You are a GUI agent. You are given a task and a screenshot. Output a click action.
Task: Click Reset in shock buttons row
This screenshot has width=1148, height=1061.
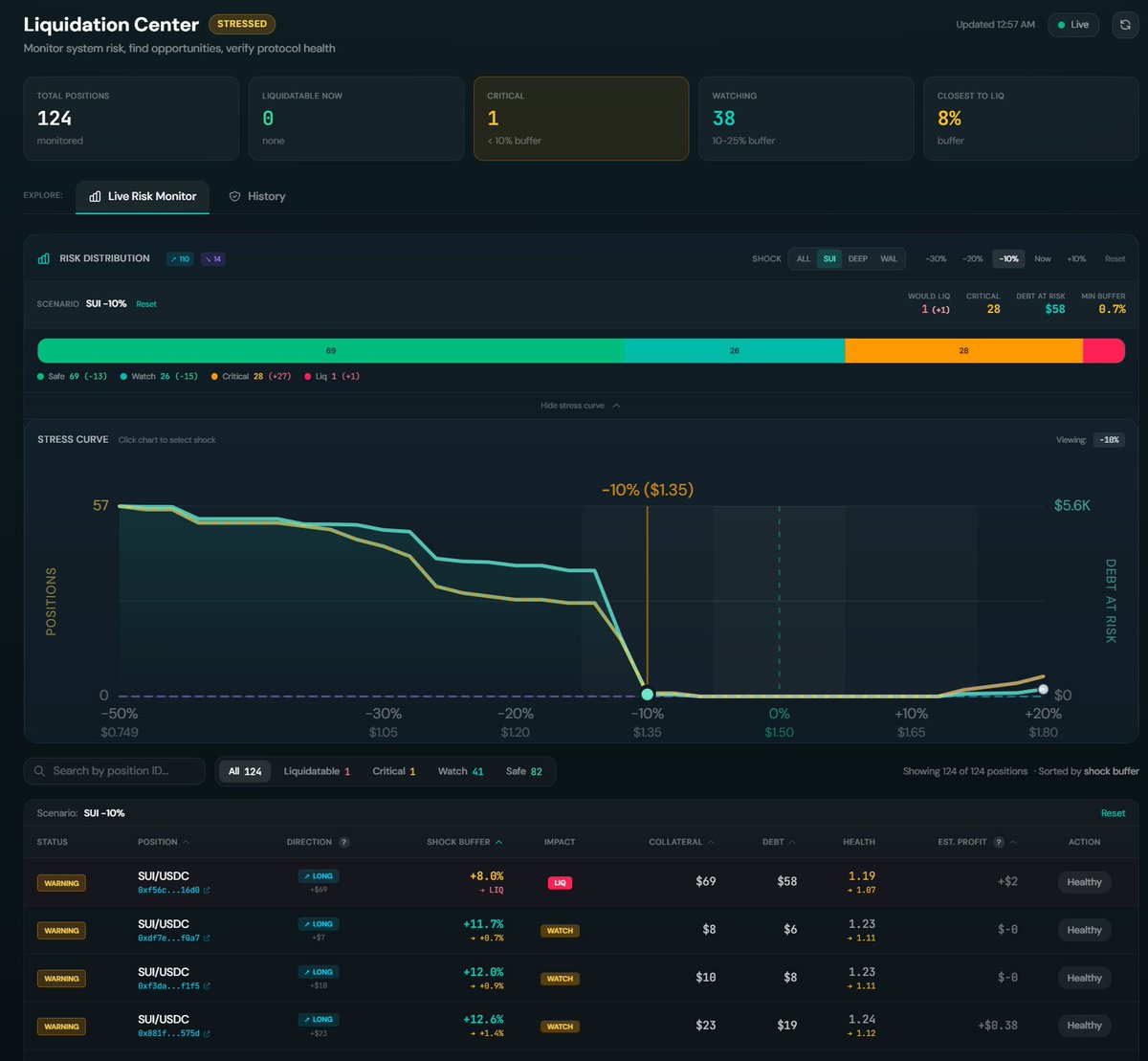click(1115, 258)
